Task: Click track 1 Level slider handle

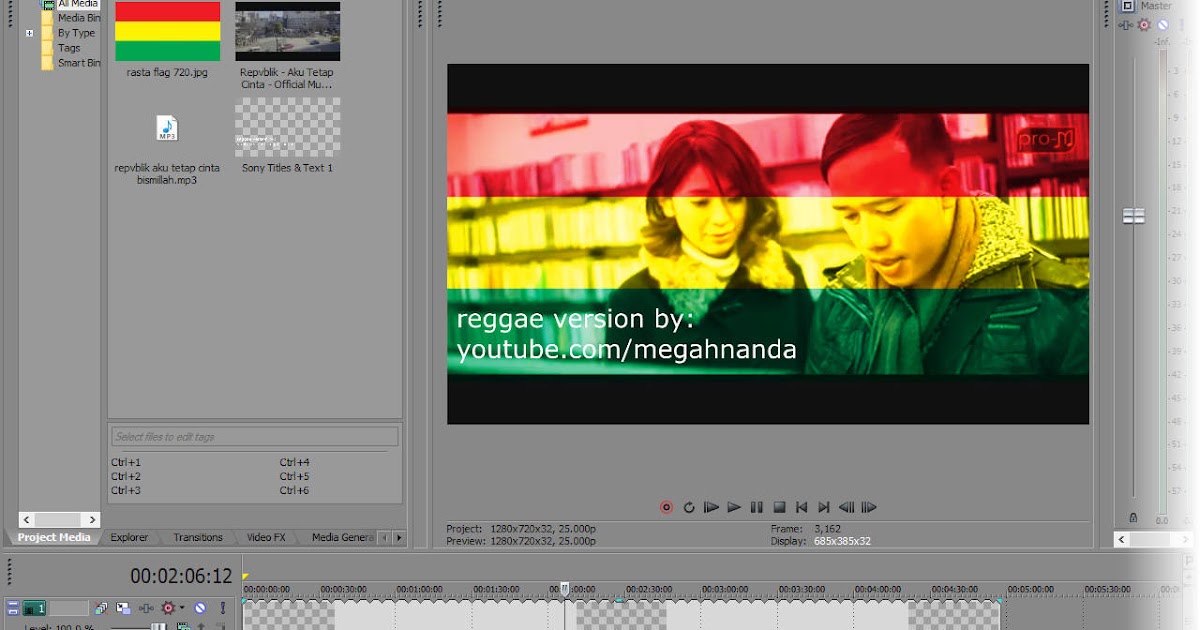Action: [158, 627]
